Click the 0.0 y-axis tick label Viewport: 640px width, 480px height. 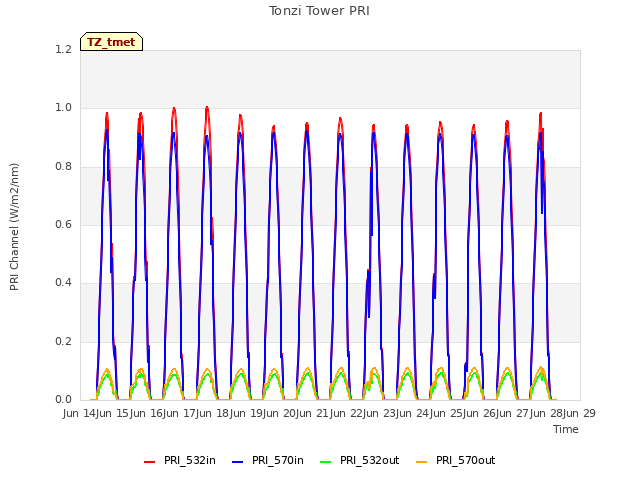63,399
